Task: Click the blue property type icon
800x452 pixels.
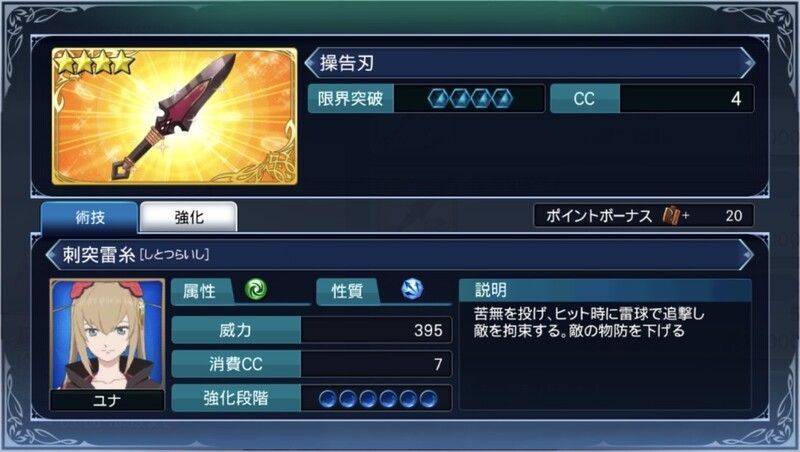Action: (412, 289)
